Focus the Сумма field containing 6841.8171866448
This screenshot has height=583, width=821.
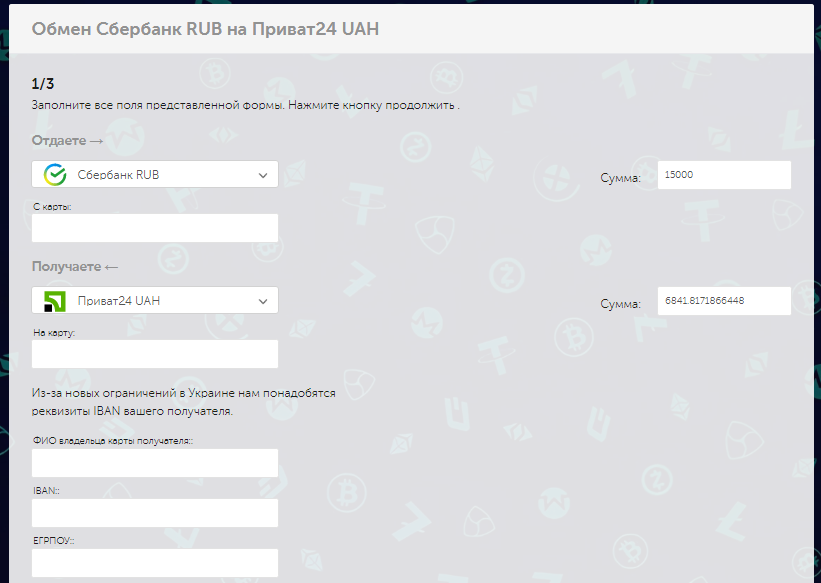[724, 301]
